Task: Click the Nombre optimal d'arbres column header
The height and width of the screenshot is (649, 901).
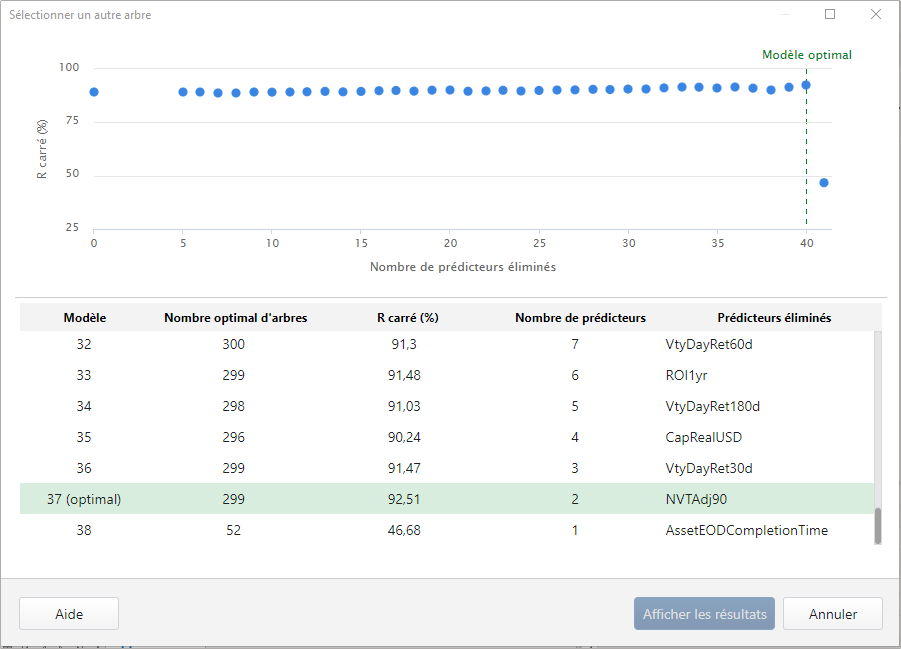Action: click(236, 317)
